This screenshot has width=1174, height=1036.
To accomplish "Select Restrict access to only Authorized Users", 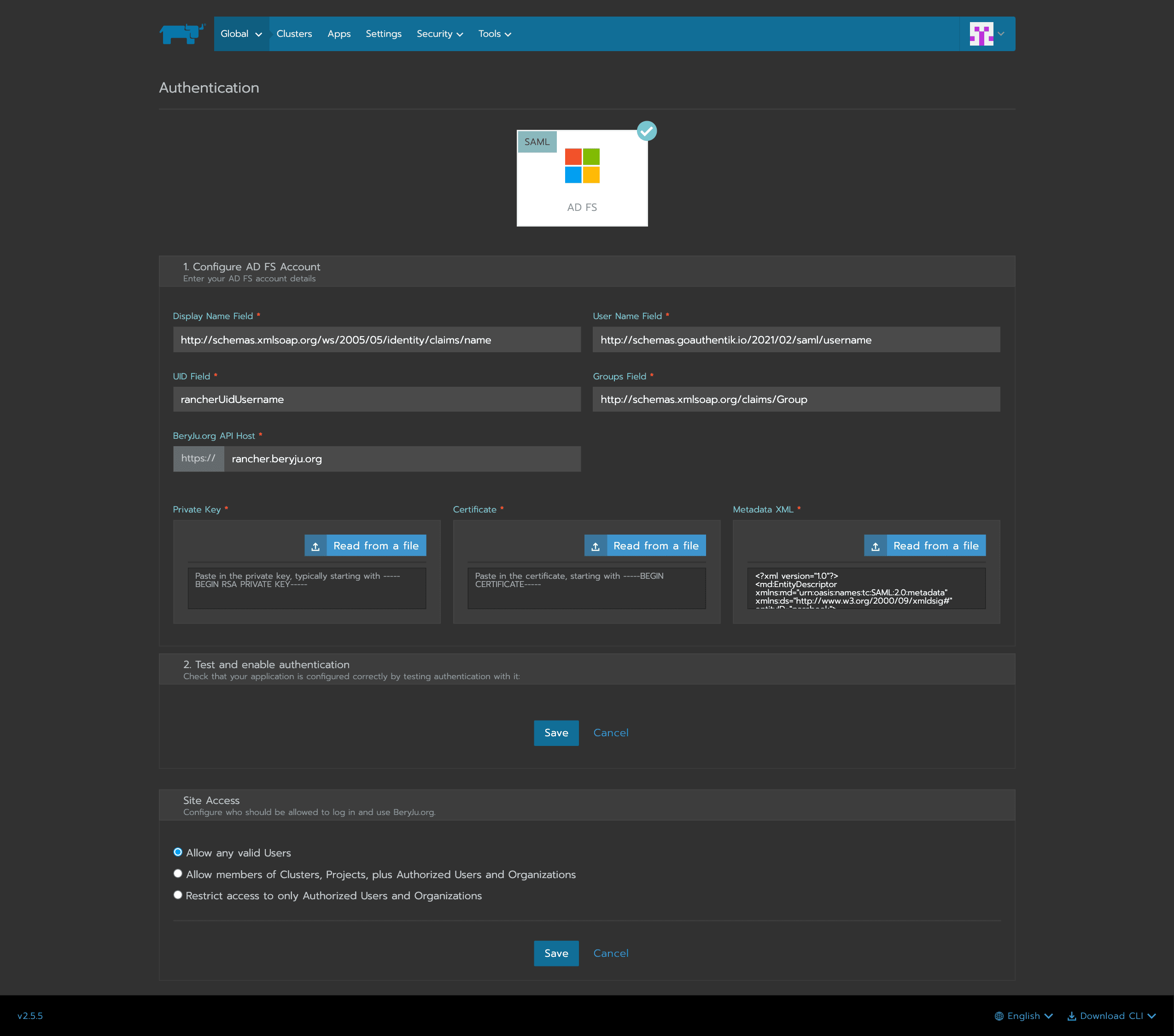I will point(178,895).
